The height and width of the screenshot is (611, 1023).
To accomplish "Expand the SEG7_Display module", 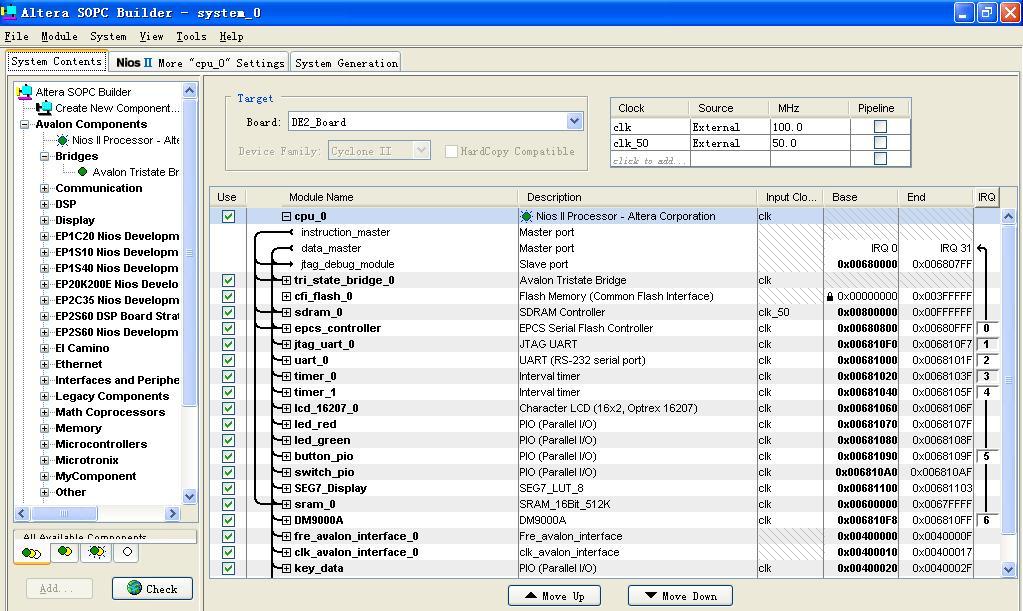I will (286, 488).
